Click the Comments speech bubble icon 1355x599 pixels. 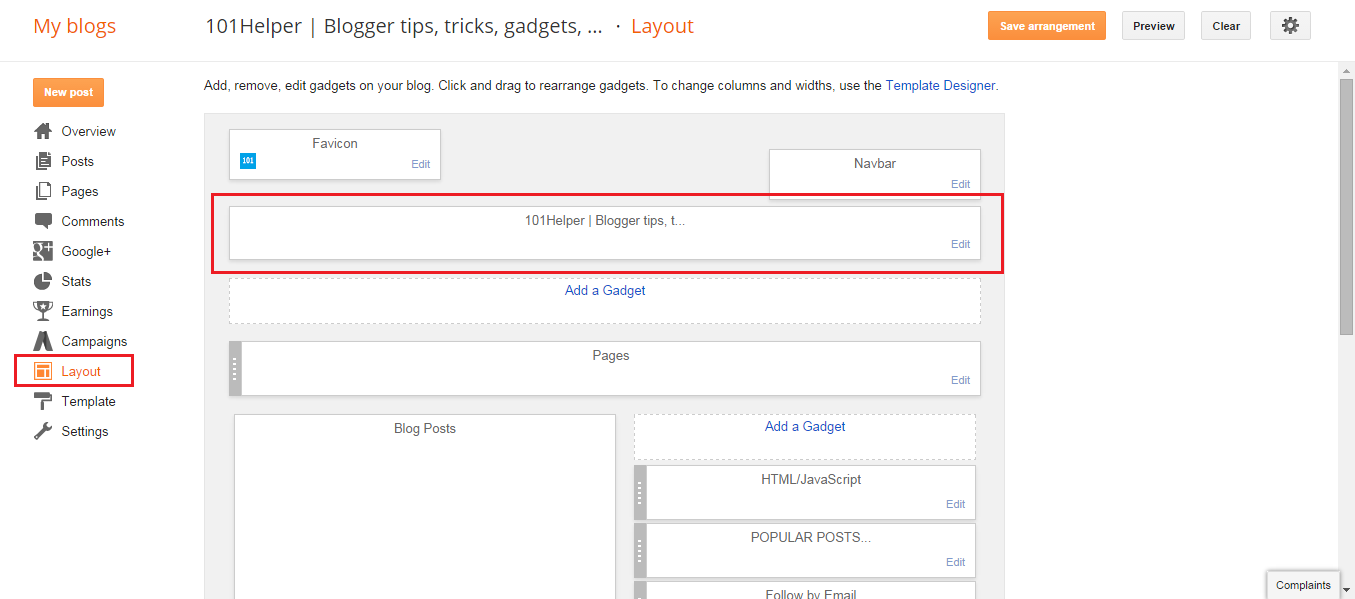coord(43,221)
